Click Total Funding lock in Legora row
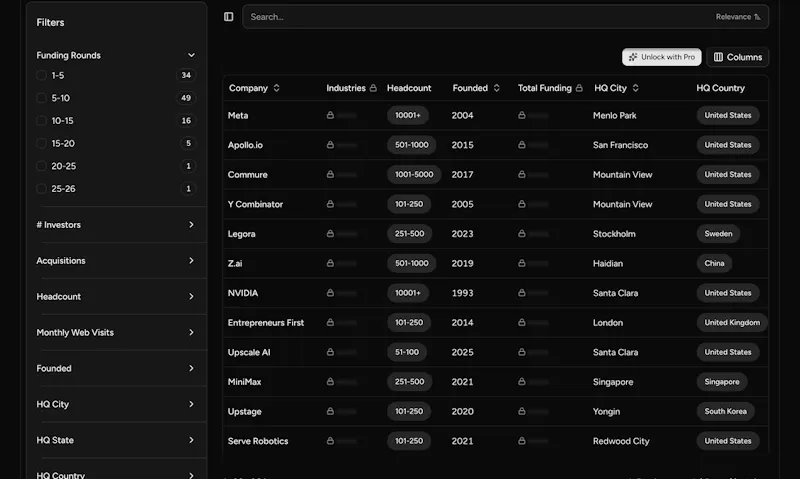Viewport: 800px width, 479px height. [521, 234]
